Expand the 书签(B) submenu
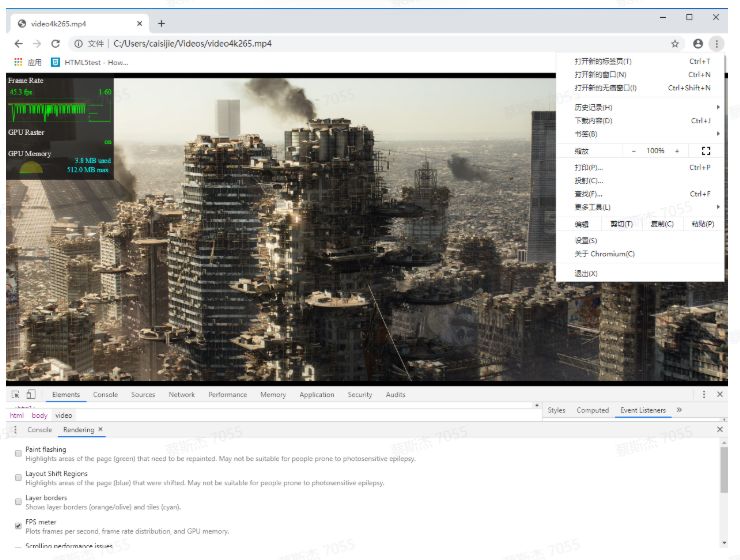The height and width of the screenshot is (560, 740). click(x=640, y=134)
